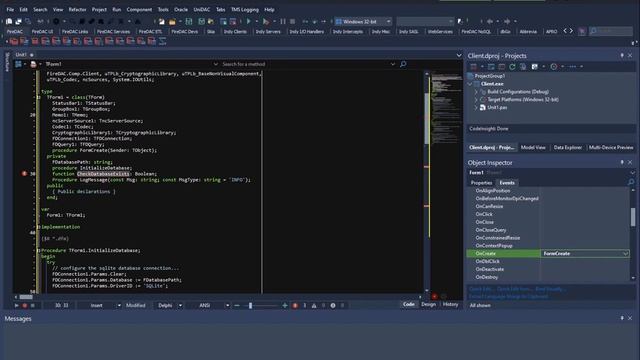Click the clock icon in Projects toolbar
Image resolution: width=640 pixels, height=360 pixels.
coord(554,67)
